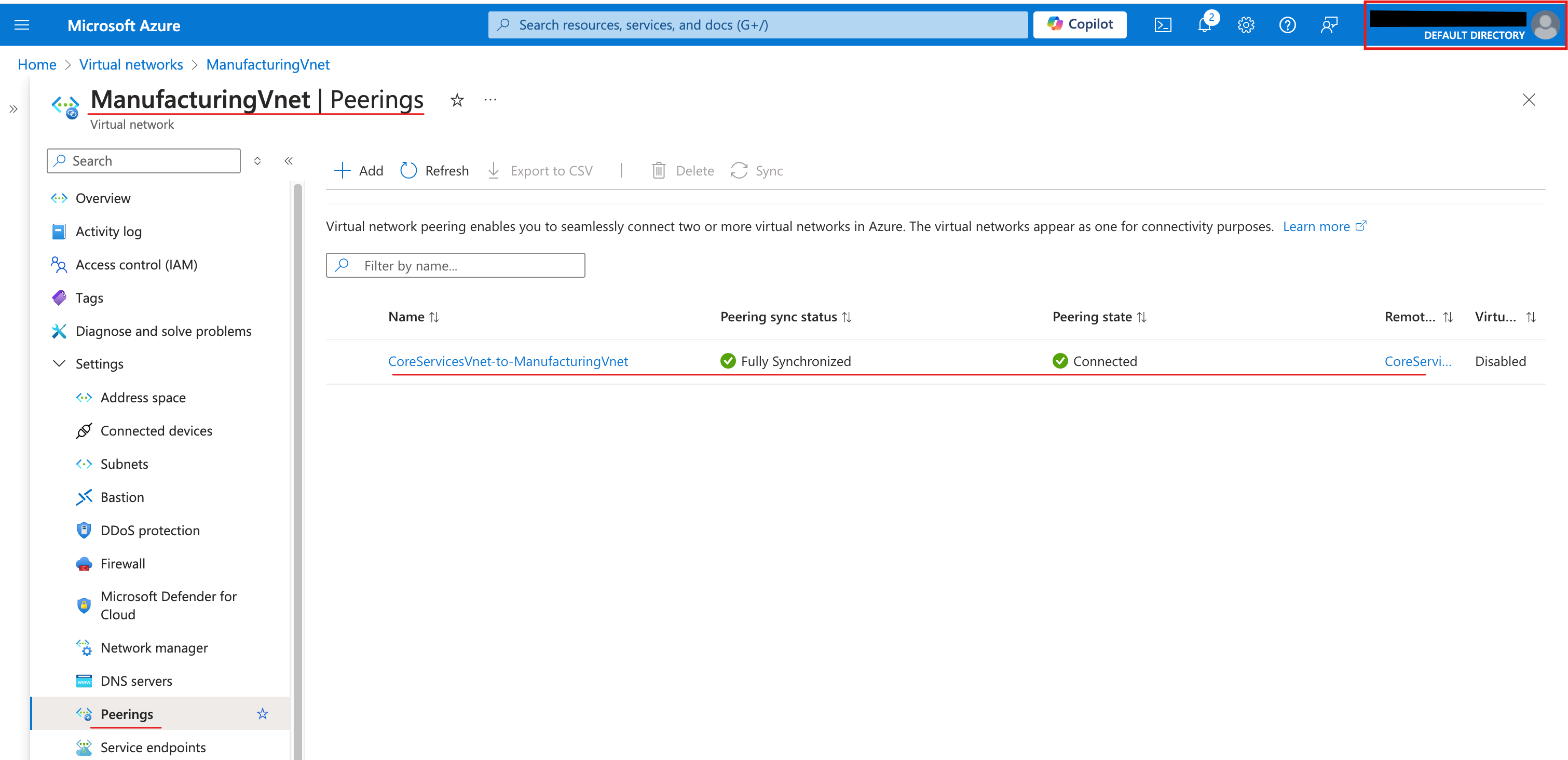
Task: Go to Virtual networks breadcrumb
Action: [x=131, y=64]
